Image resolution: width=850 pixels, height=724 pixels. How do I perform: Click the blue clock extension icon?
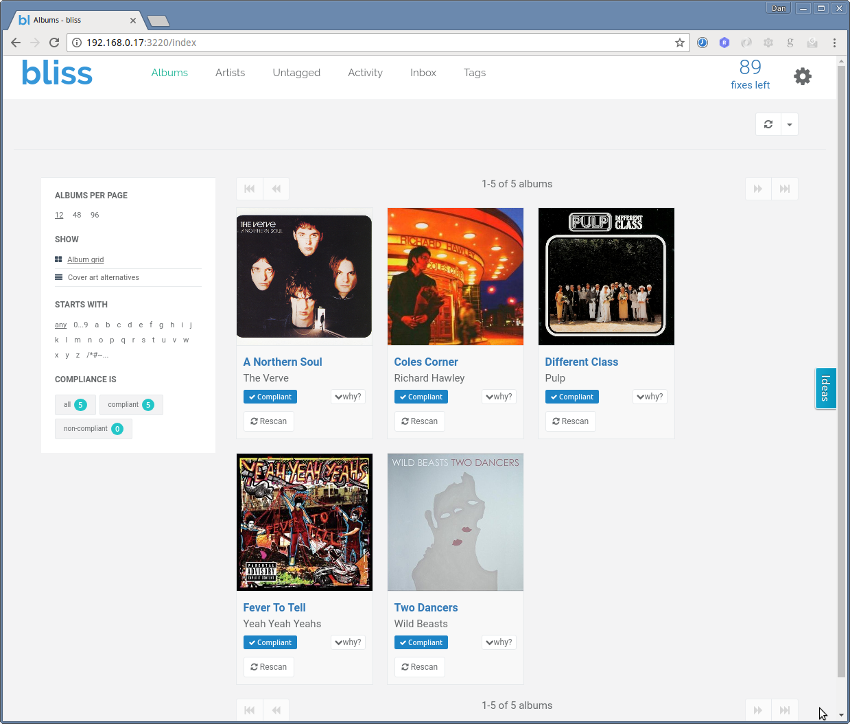click(x=702, y=42)
